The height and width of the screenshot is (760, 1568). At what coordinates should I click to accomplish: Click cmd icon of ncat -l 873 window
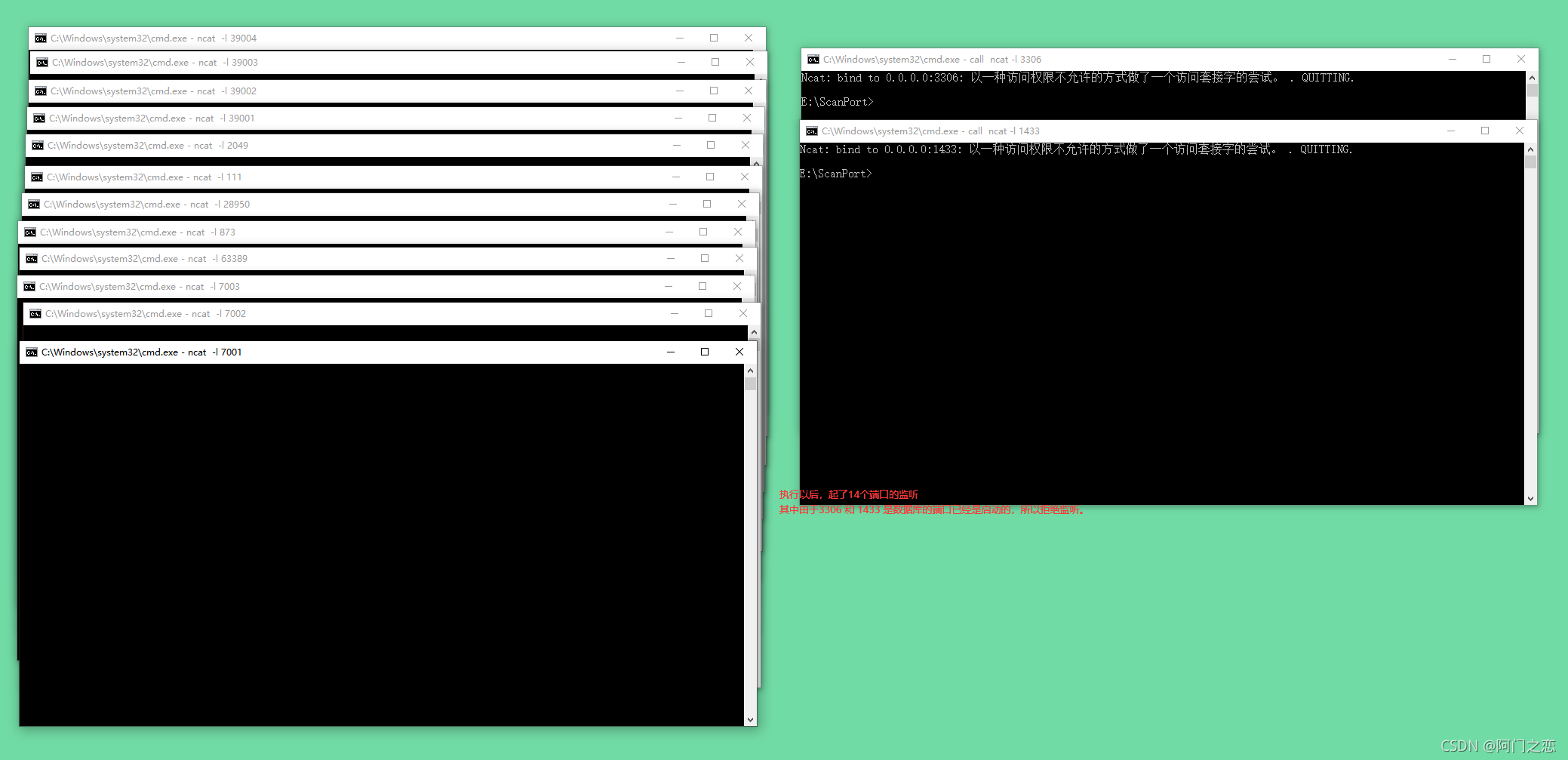30,232
